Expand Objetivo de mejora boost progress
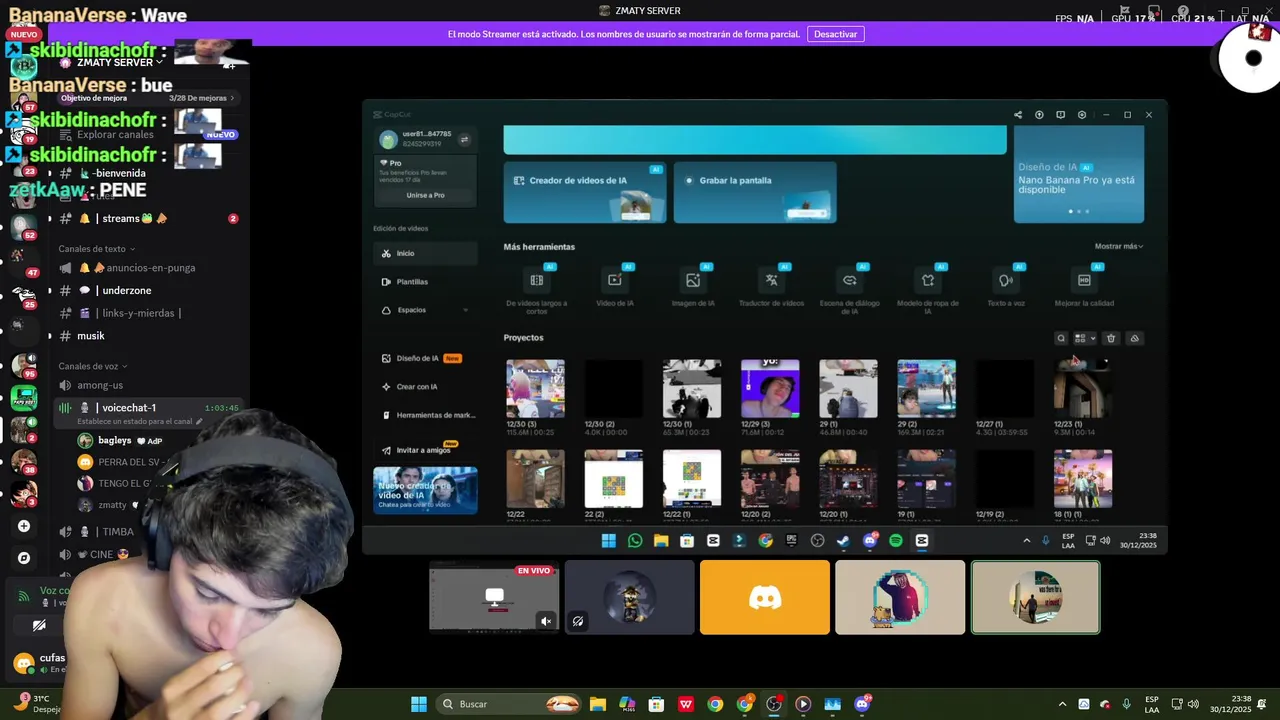1280x720 pixels. click(x=147, y=98)
